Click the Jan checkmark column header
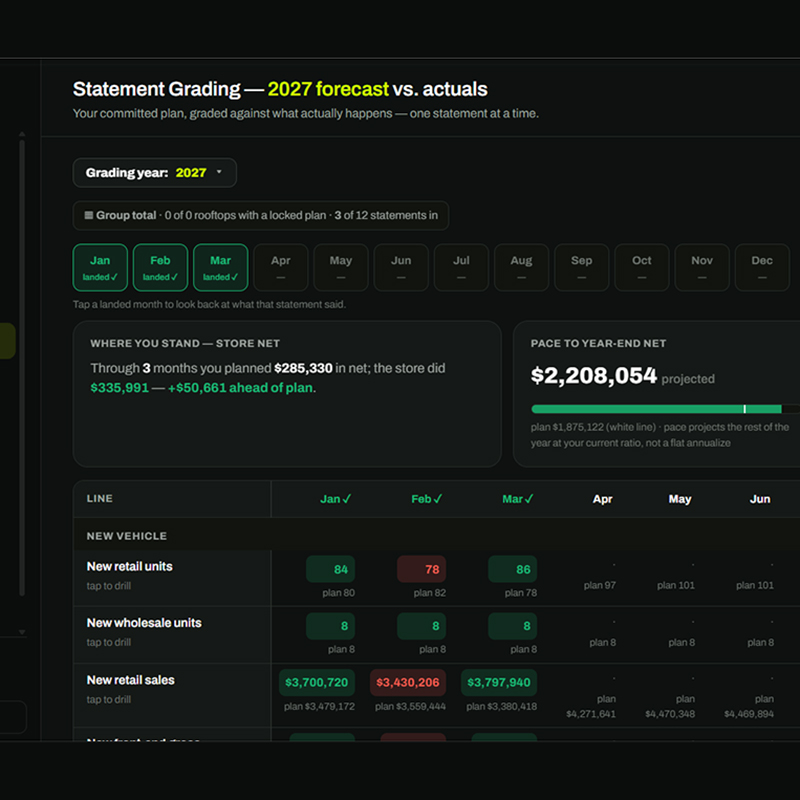The image size is (800, 800). click(335, 499)
